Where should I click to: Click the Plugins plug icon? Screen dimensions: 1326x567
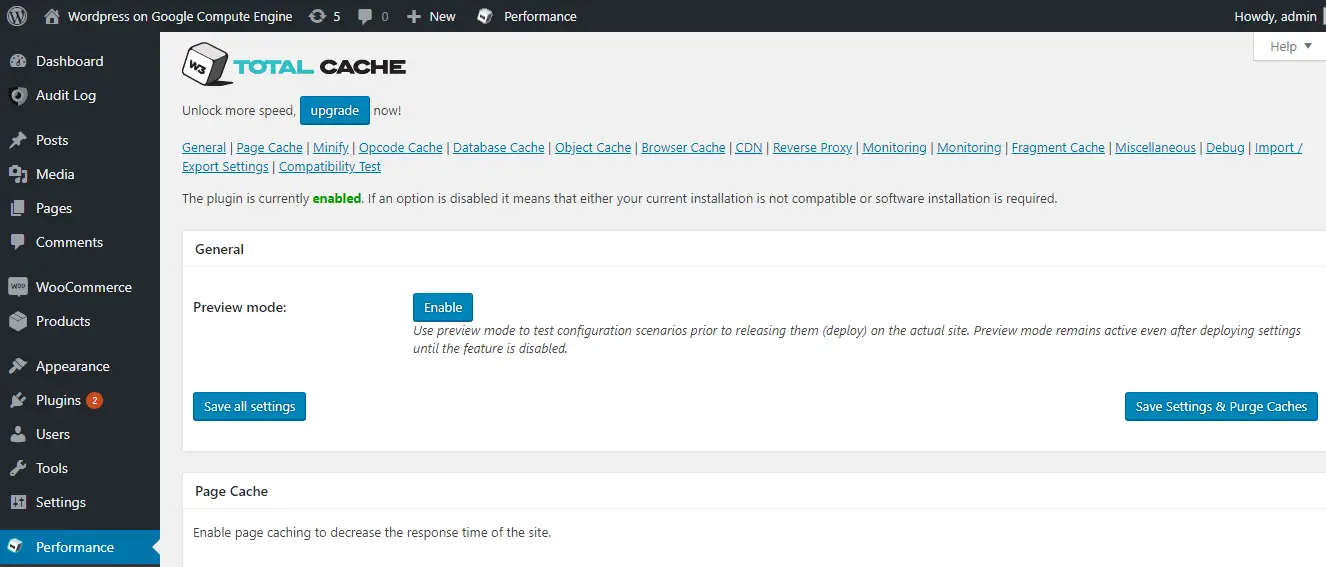click(x=18, y=400)
